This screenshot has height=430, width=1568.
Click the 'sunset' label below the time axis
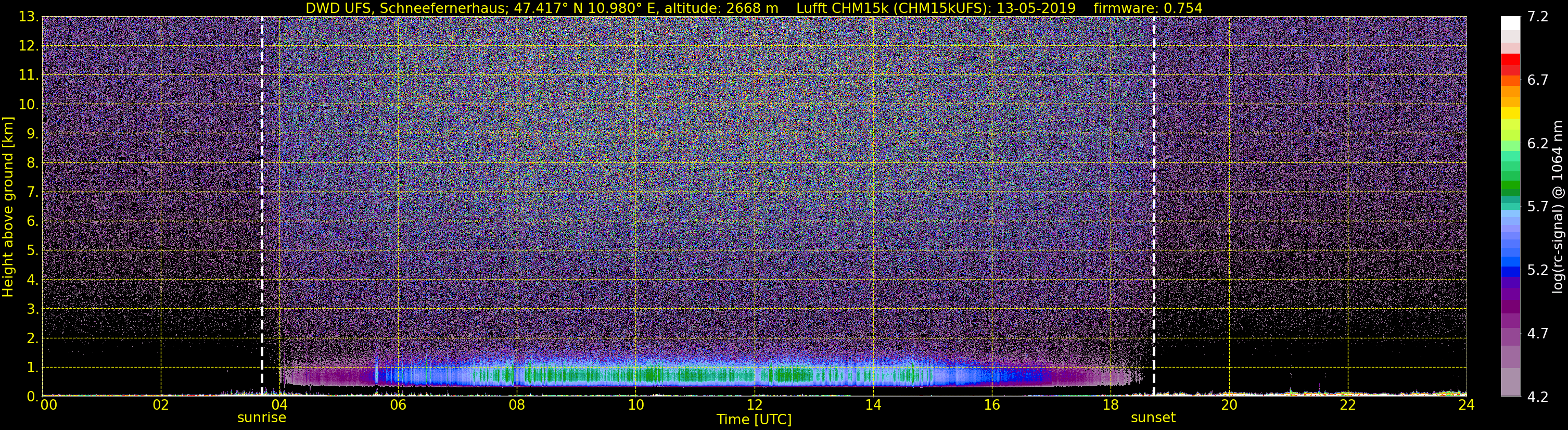[x=1153, y=417]
